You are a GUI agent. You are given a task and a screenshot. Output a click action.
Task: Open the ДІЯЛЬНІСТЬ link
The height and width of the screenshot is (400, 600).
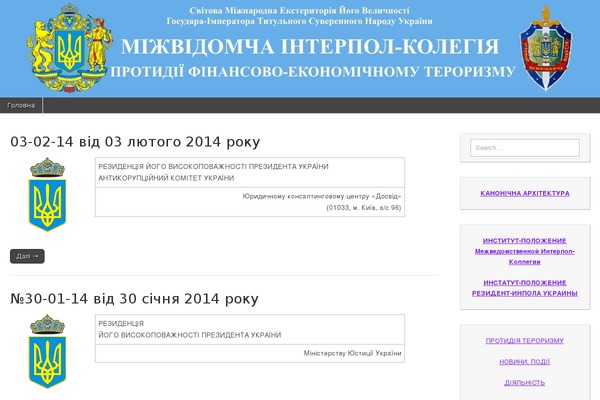(525, 383)
